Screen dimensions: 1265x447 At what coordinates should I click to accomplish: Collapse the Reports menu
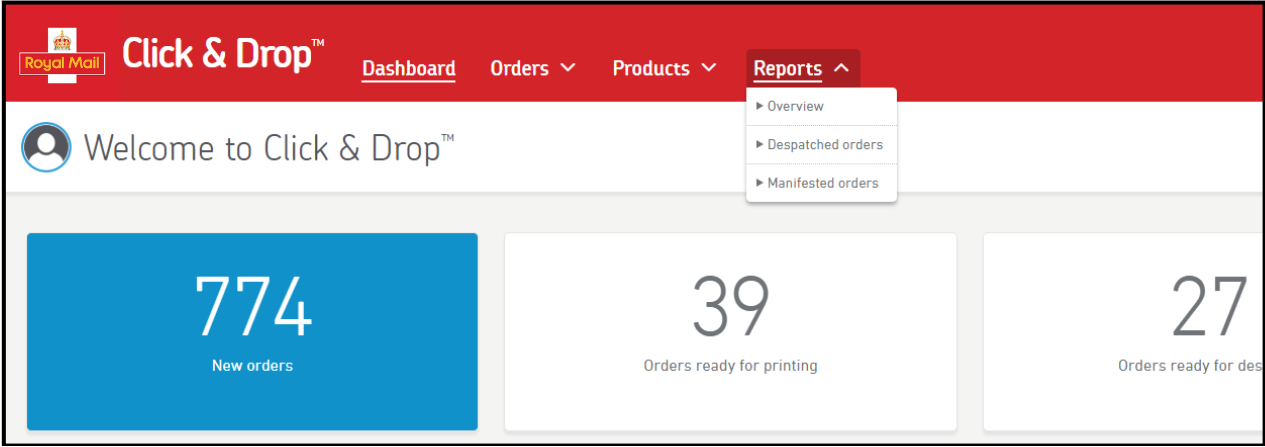coord(802,68)
